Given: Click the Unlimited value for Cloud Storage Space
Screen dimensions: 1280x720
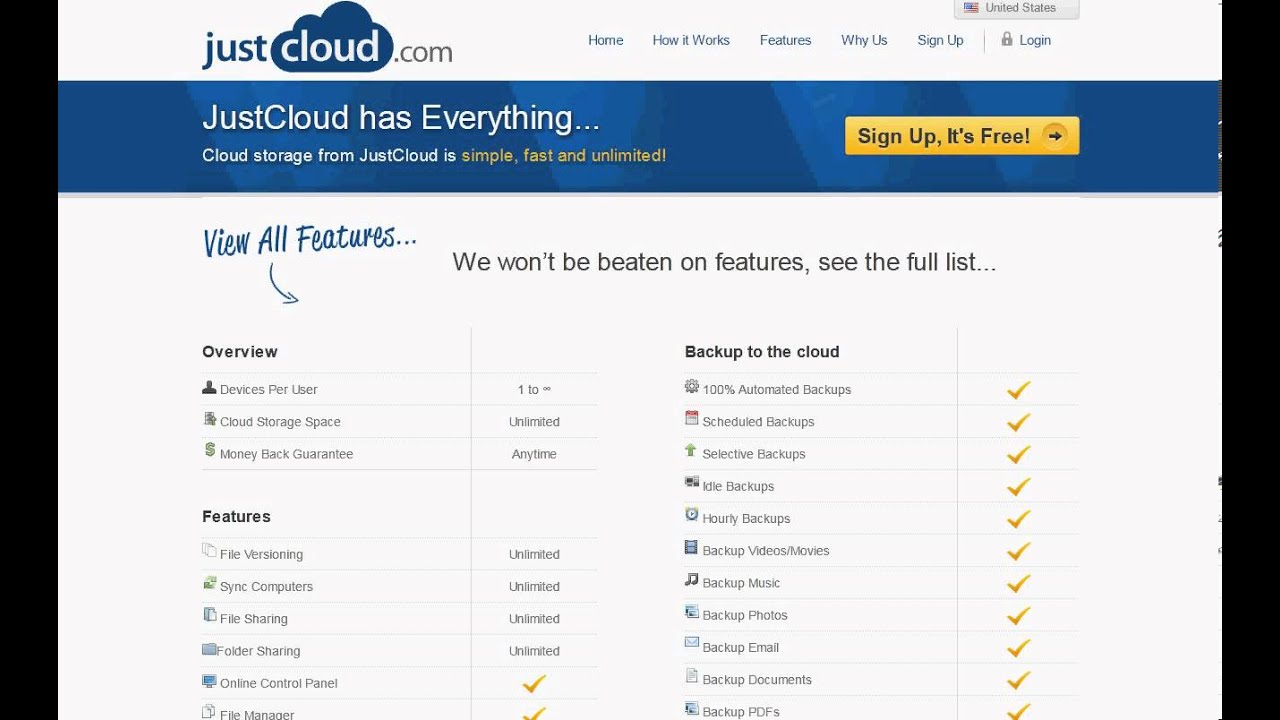Looking at the screenshot, I should pyautogui.click(x=534, y=422).
